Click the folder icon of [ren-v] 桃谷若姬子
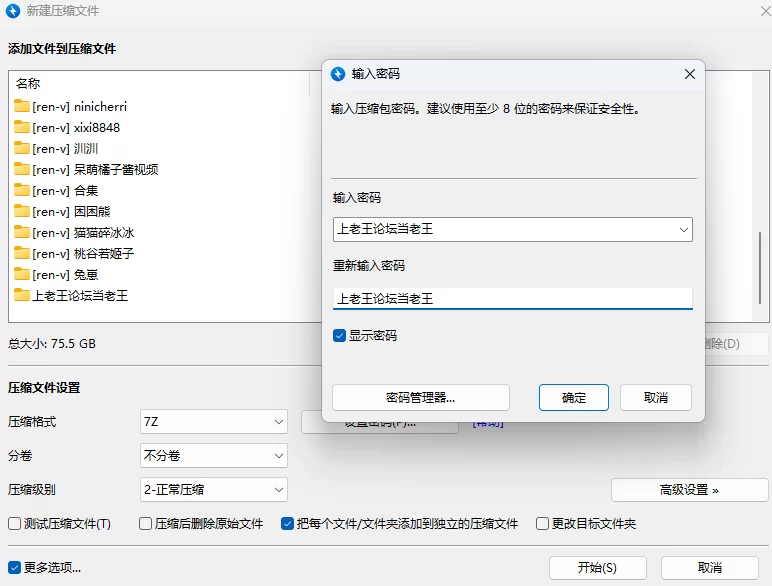This screenshot has width=772, height=586. [22, 253]
